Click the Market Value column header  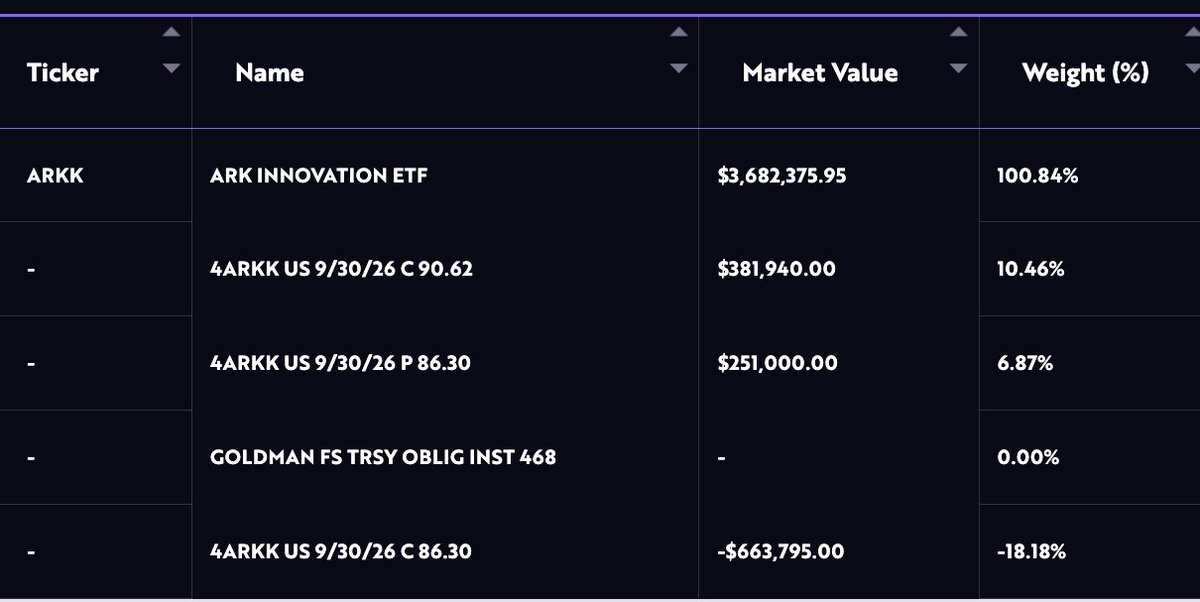click(x=820, y=73)
